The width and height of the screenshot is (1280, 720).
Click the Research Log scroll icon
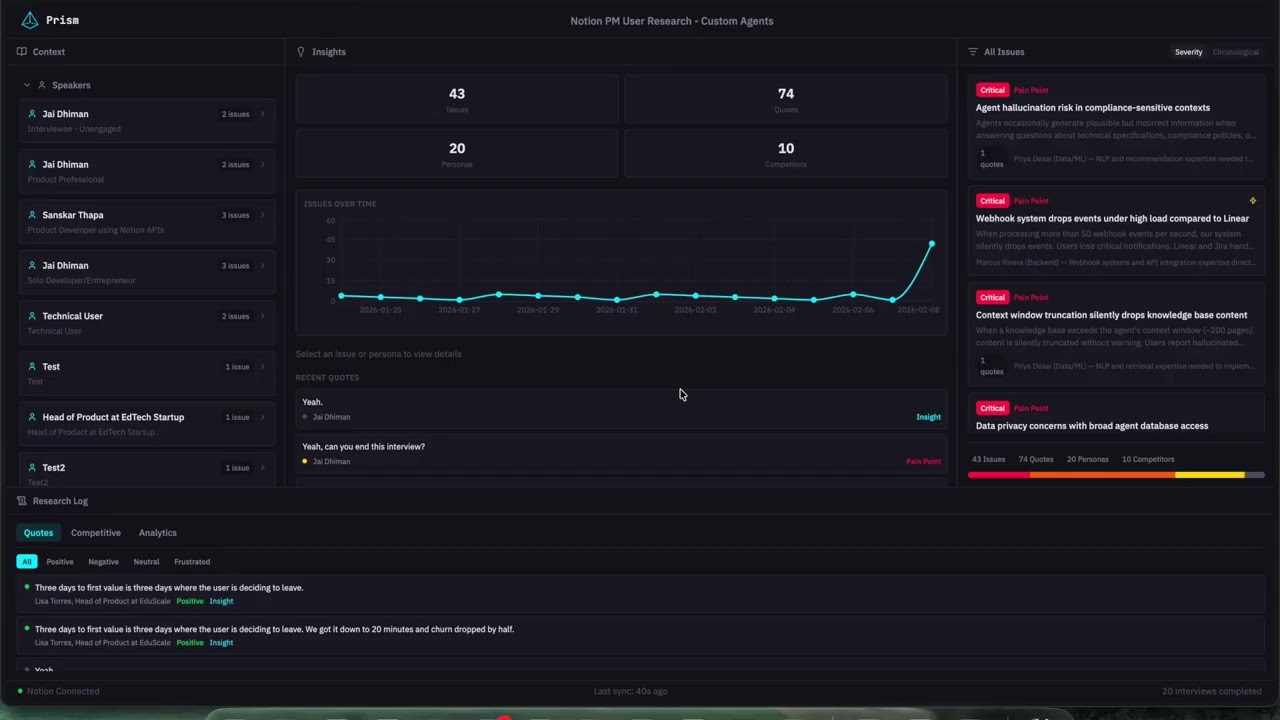click(22, 501)
